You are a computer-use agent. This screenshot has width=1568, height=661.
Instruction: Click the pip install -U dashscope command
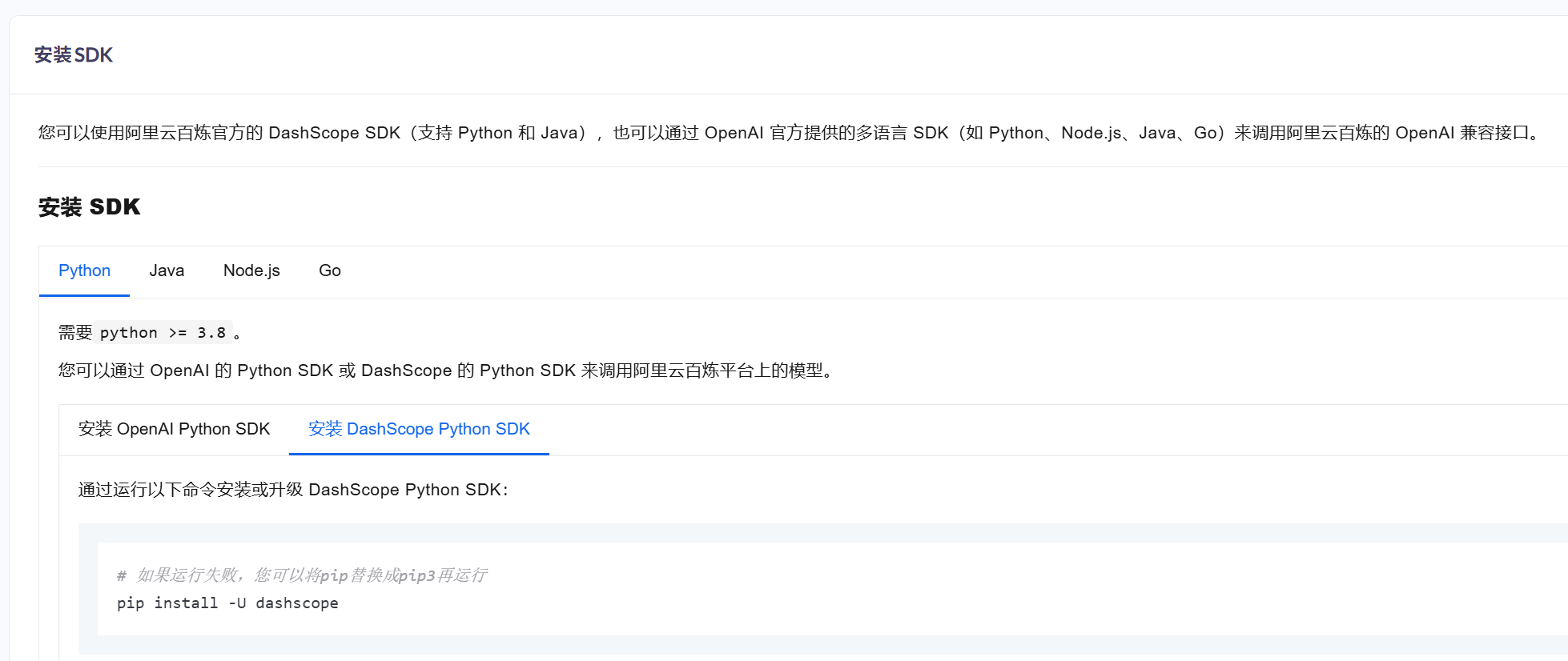[x=227, y=603]
